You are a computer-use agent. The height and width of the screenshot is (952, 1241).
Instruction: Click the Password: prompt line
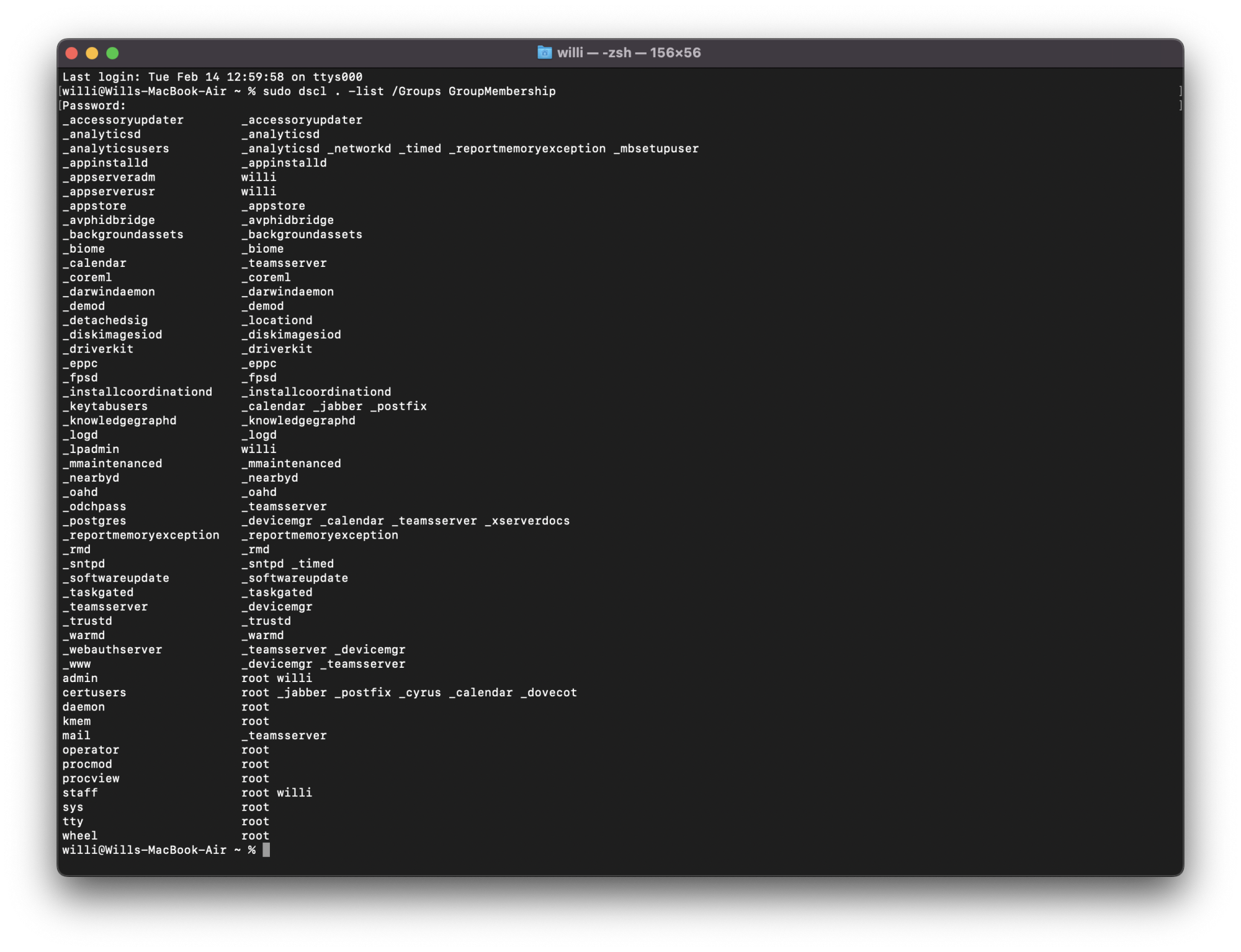(x=94, y=106)
